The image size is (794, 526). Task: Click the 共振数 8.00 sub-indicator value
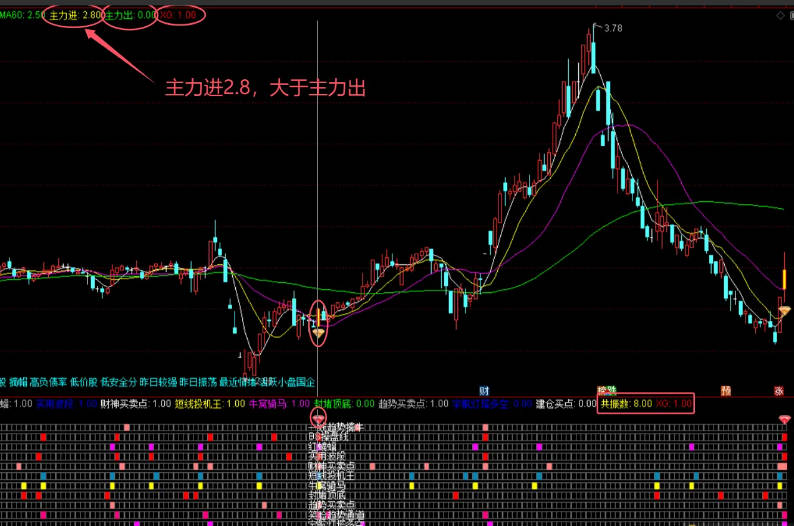click(626, 403)
